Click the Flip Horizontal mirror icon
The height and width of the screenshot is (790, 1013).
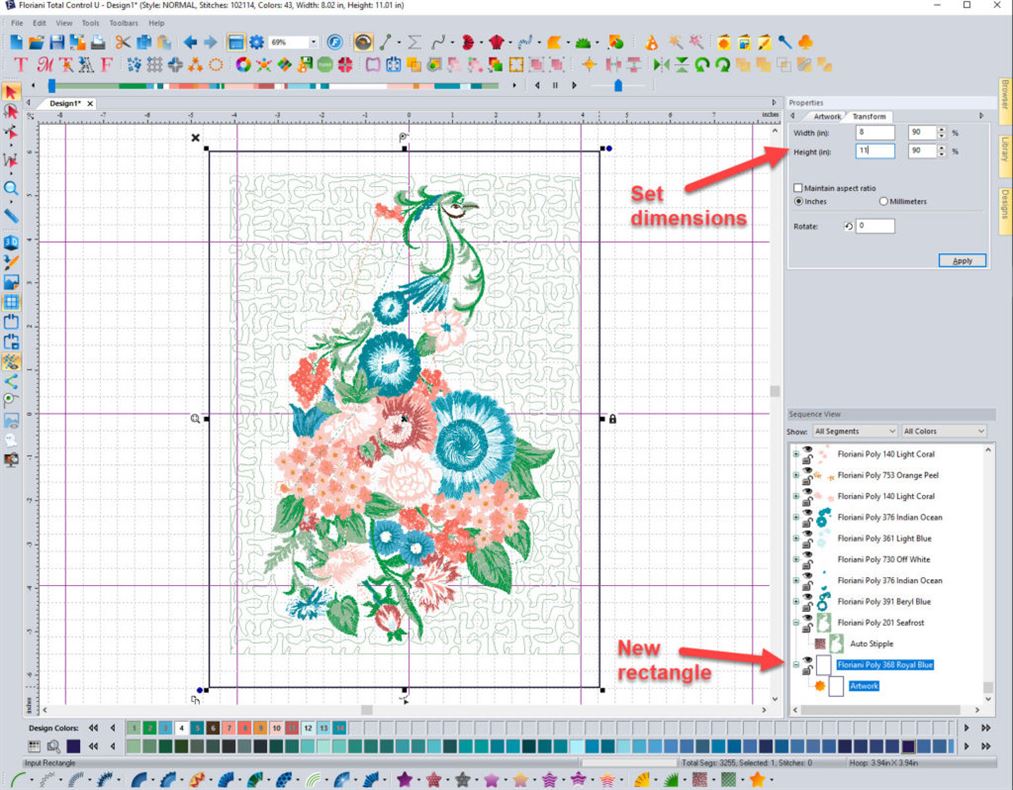click(x=660, y=64)
